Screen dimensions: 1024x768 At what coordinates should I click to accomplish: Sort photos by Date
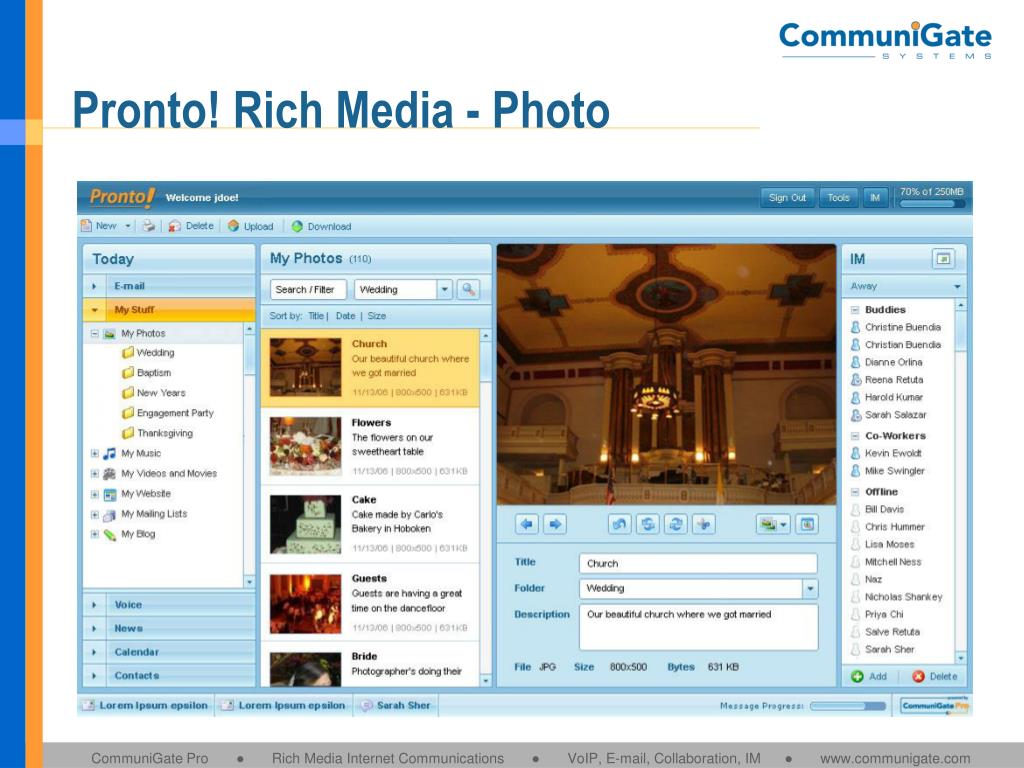pyautogui.click(x=345, y=316)
